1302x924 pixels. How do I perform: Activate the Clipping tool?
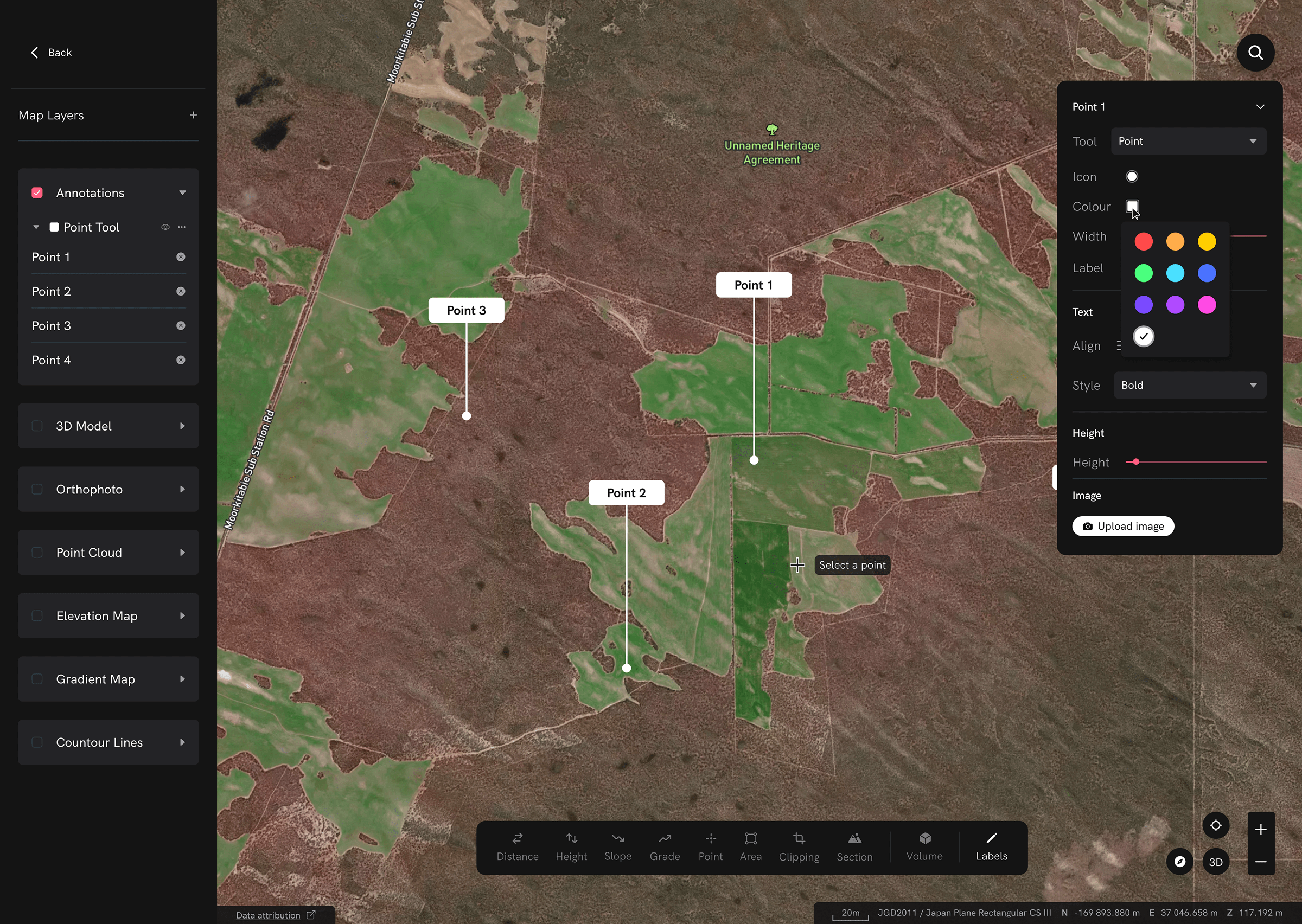pos(799,846)
